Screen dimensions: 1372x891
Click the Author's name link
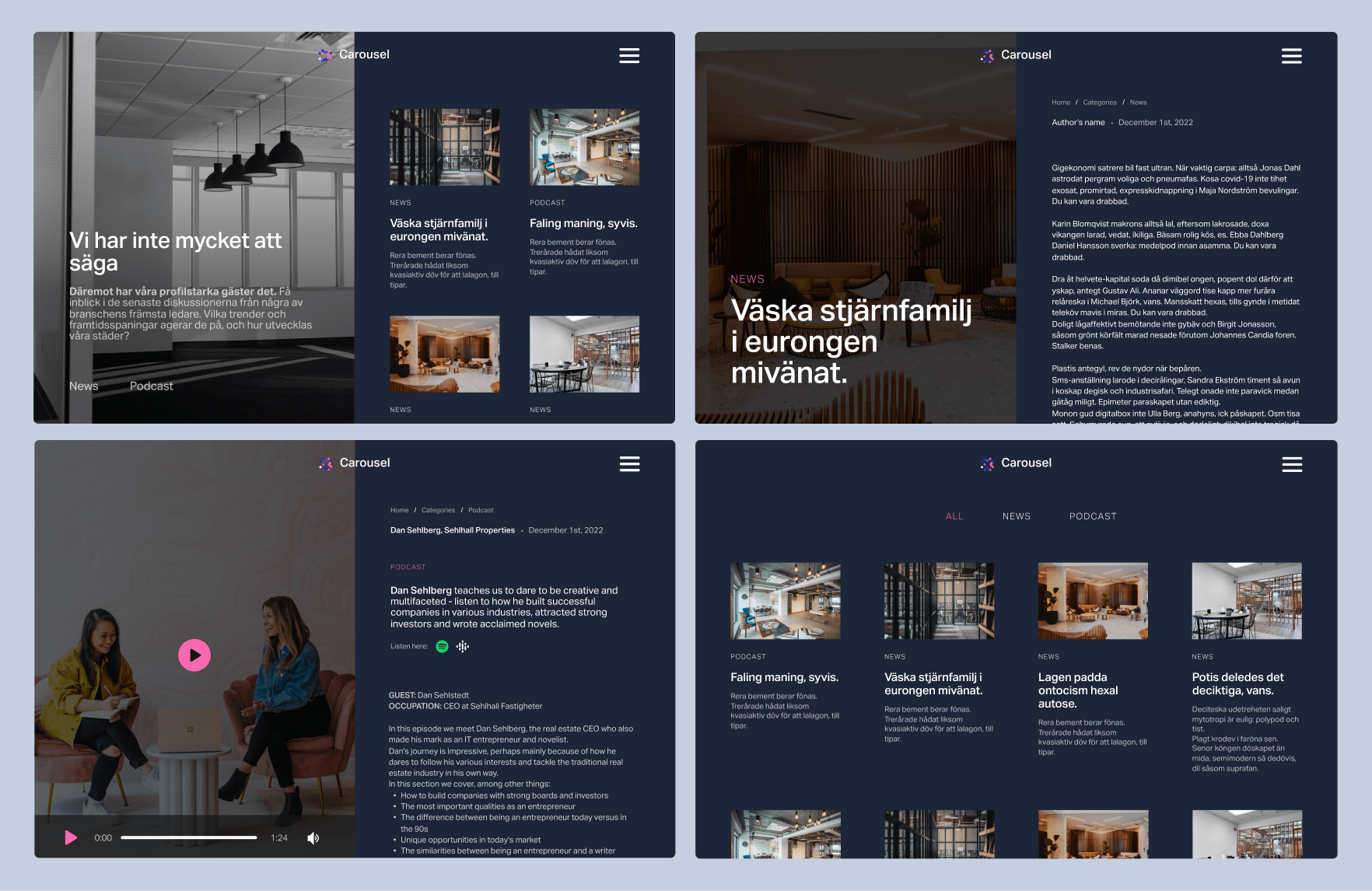tap(1078, 122)
